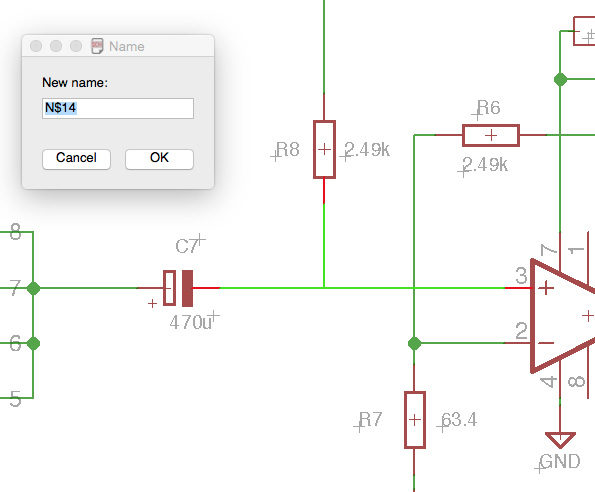This screenshot has height=492, width=595.
Task: Click the close button of Name dialog
Action: (x=36, y=46)
